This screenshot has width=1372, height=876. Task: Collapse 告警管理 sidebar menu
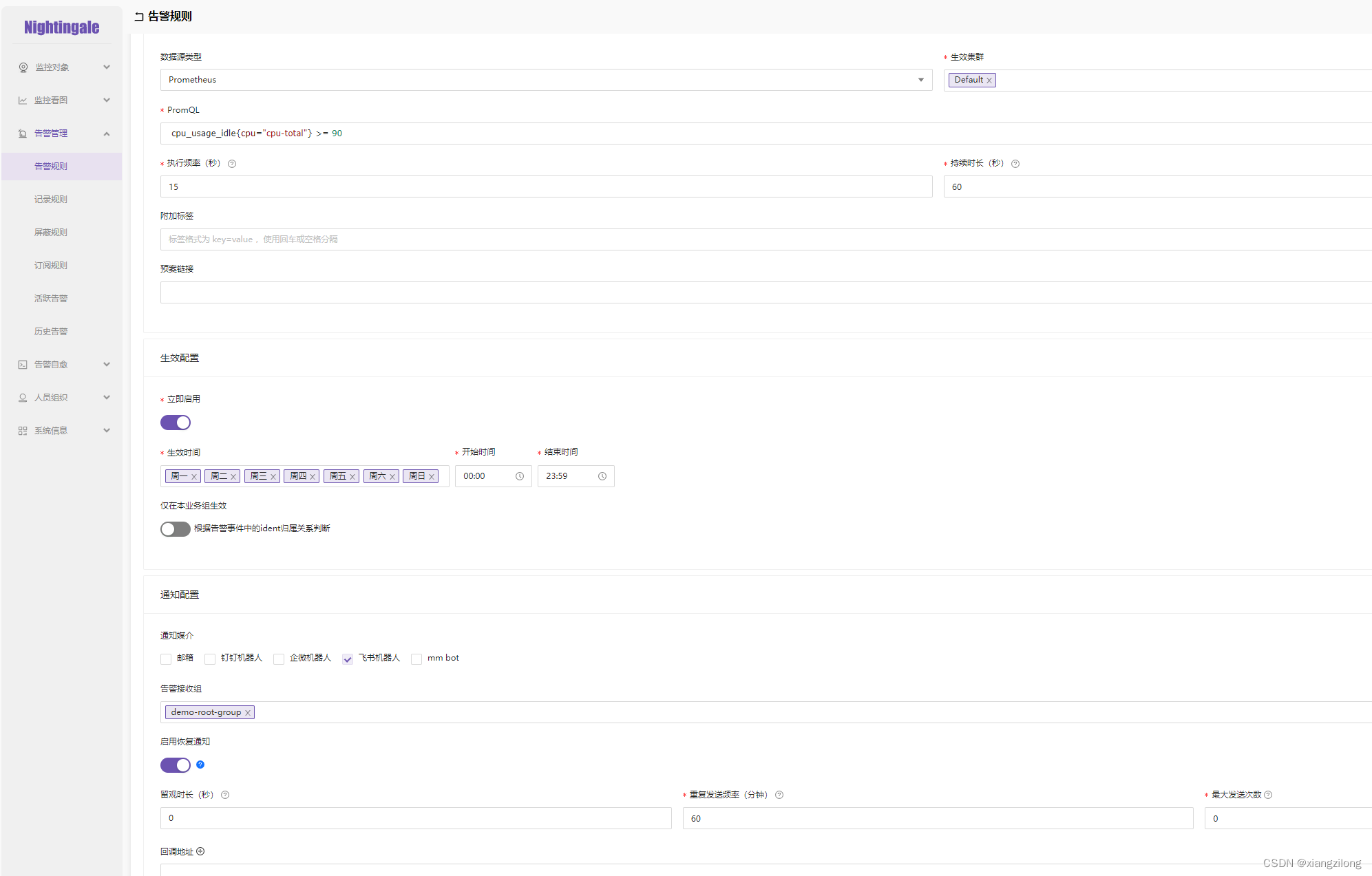[62, 133]
